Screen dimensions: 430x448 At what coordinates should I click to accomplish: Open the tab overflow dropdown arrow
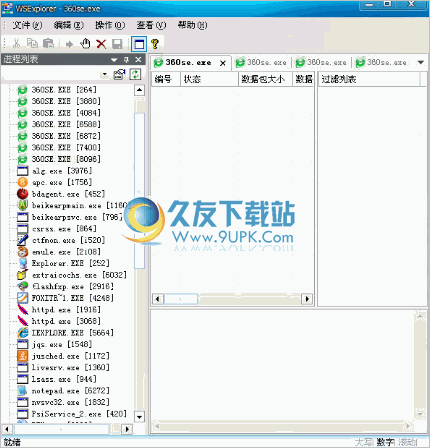click(421, 63)
